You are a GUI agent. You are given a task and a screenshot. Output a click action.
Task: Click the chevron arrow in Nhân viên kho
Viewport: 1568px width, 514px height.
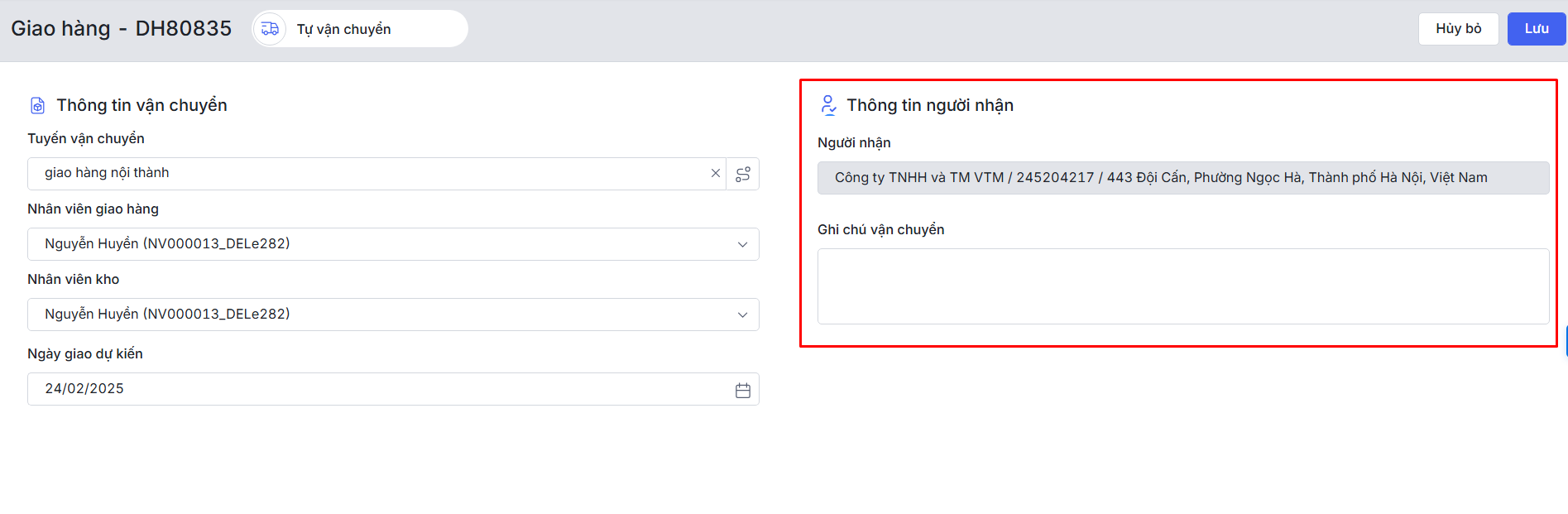(x=742, y=315)
